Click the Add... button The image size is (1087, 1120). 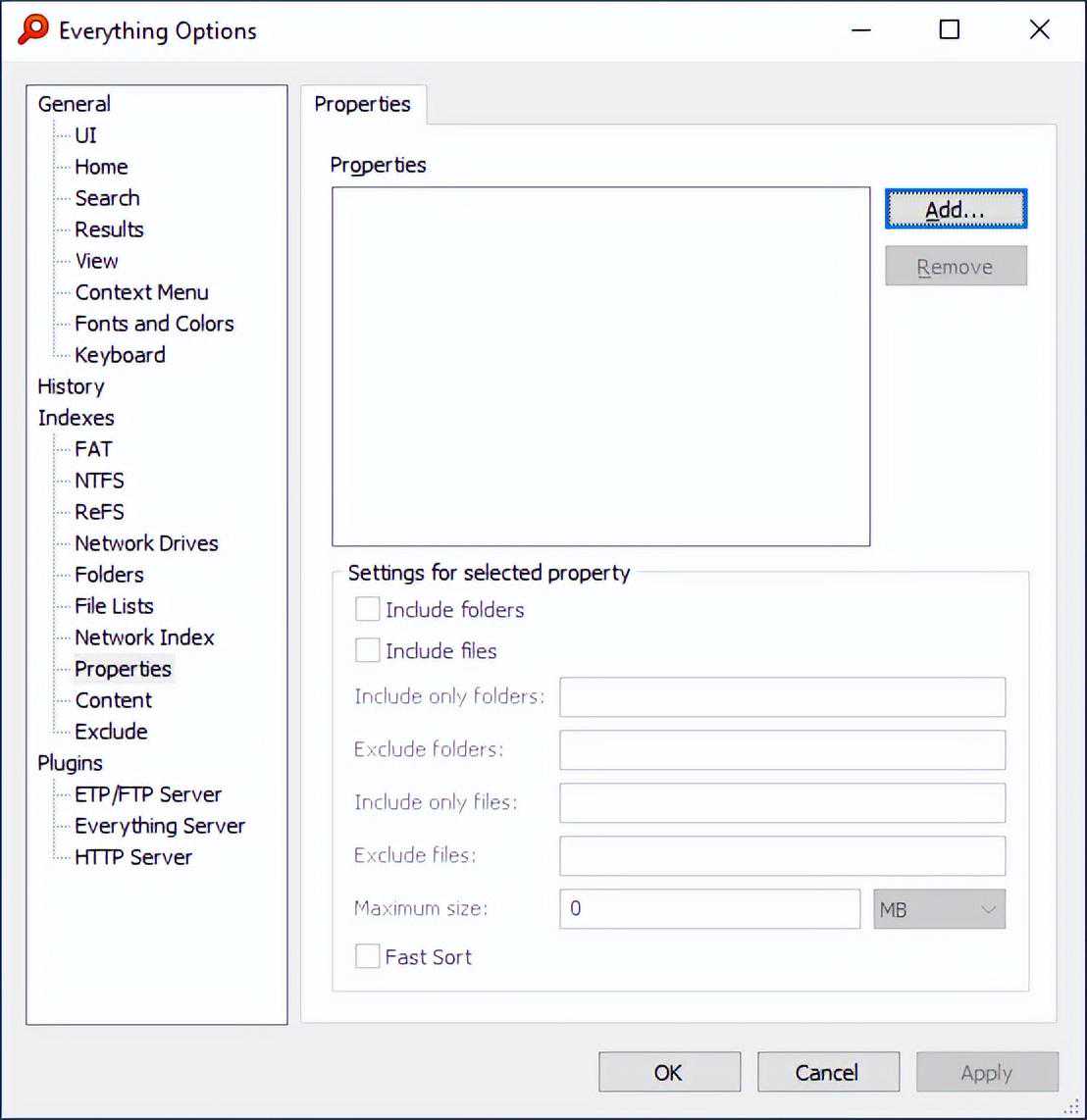(955, 209)
